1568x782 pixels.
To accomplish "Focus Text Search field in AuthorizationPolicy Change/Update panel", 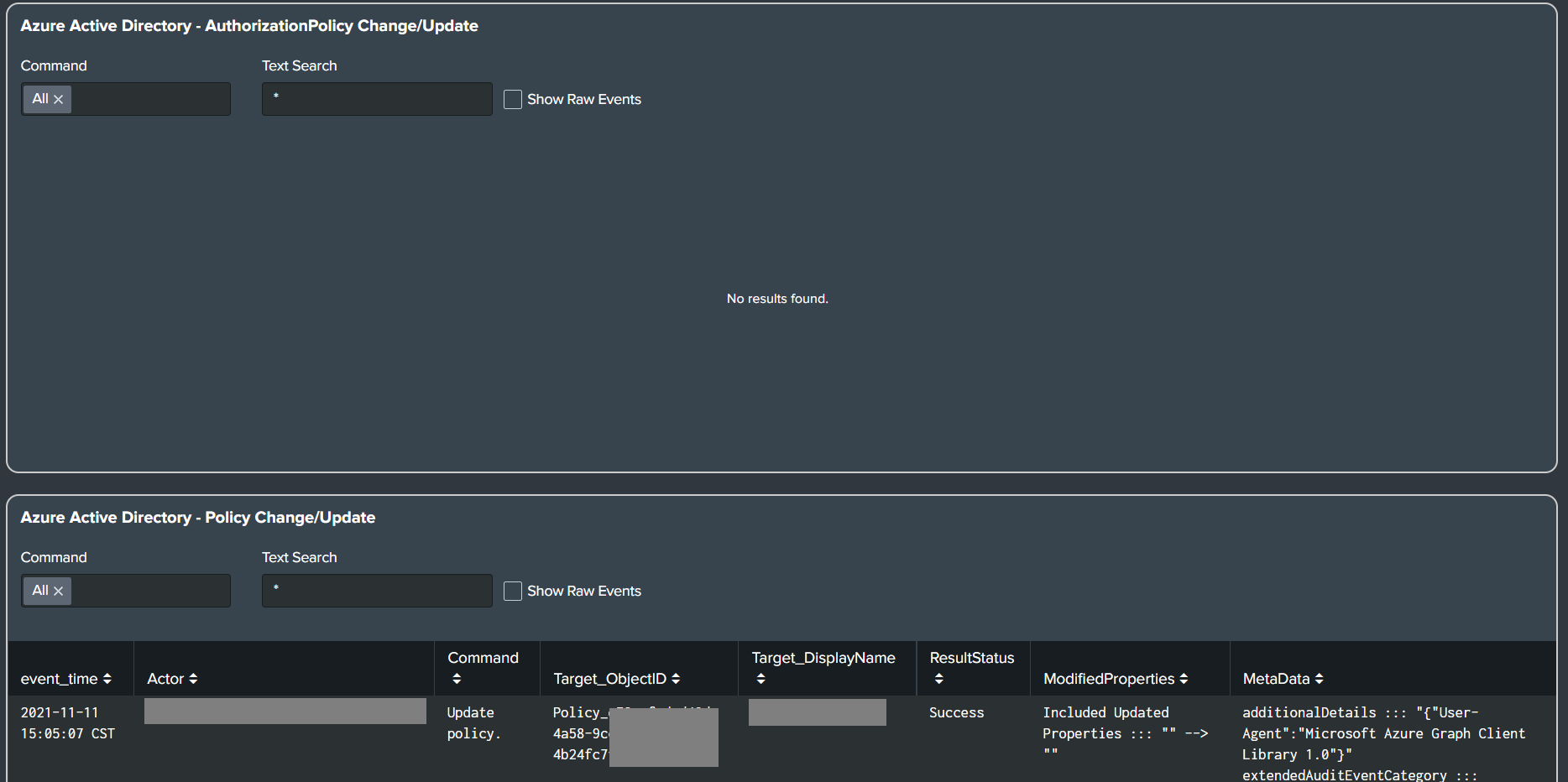I will (x=377, y=99).
